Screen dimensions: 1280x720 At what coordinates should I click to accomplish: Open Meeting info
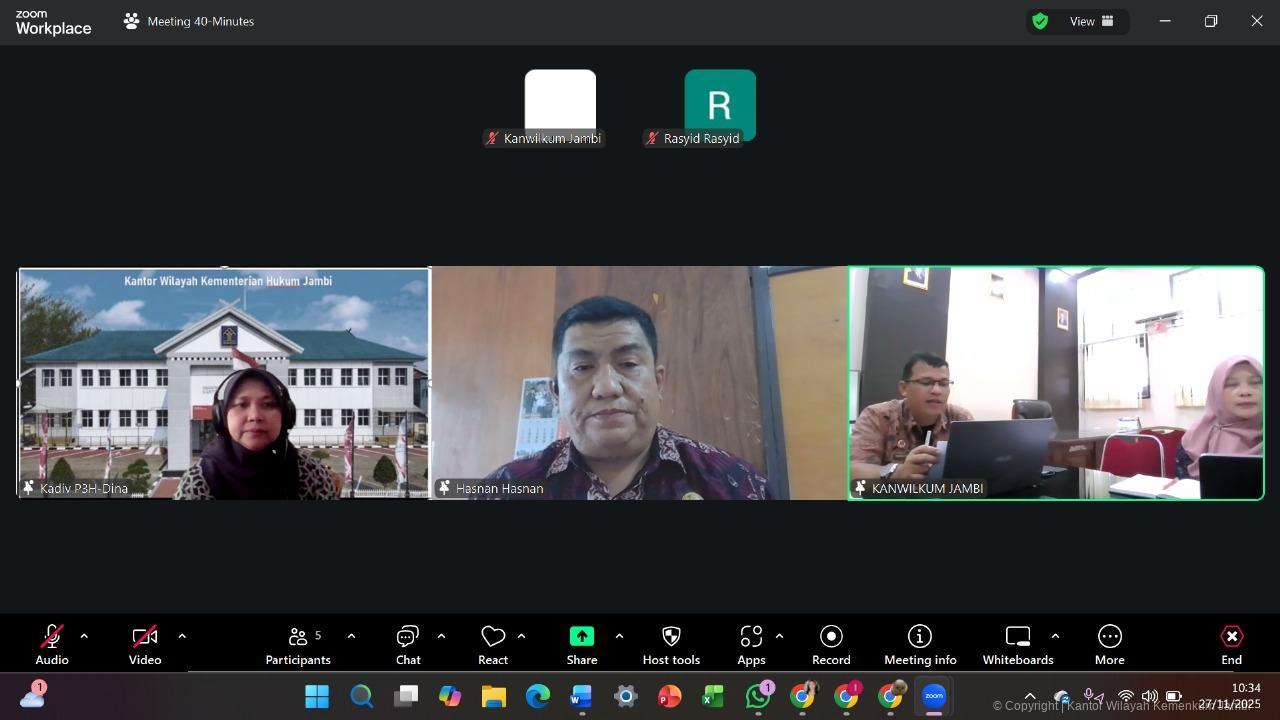pyautogui.click(x=920, y=645)
